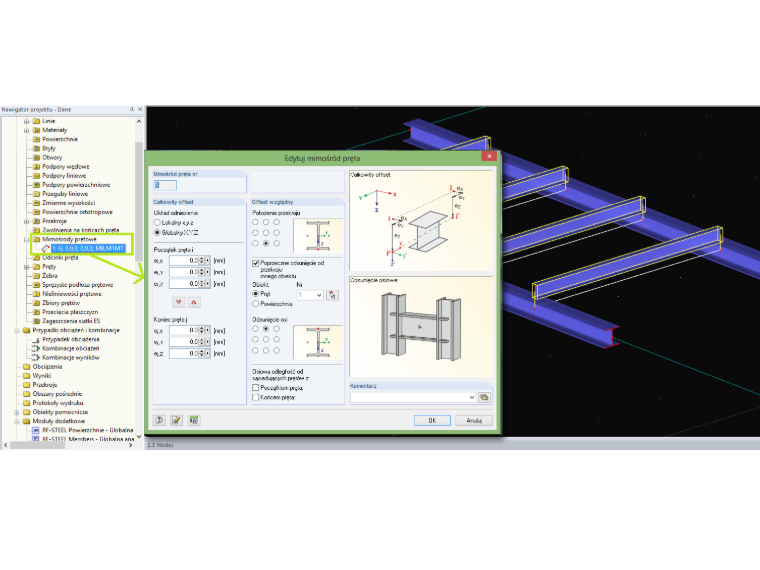
Task: Close the Edytuj mimośród pręta dialog
Action: click(x=489, y=156)
